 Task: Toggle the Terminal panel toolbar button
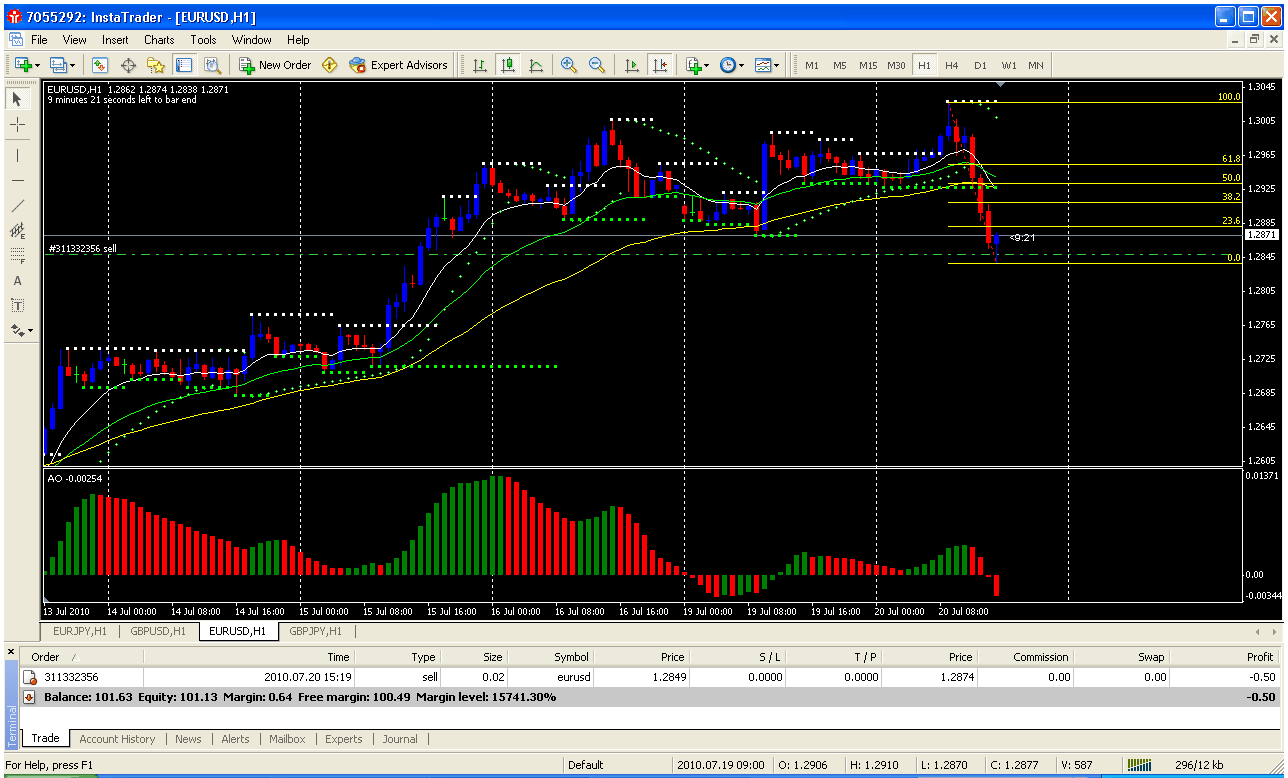pos(184,65)
